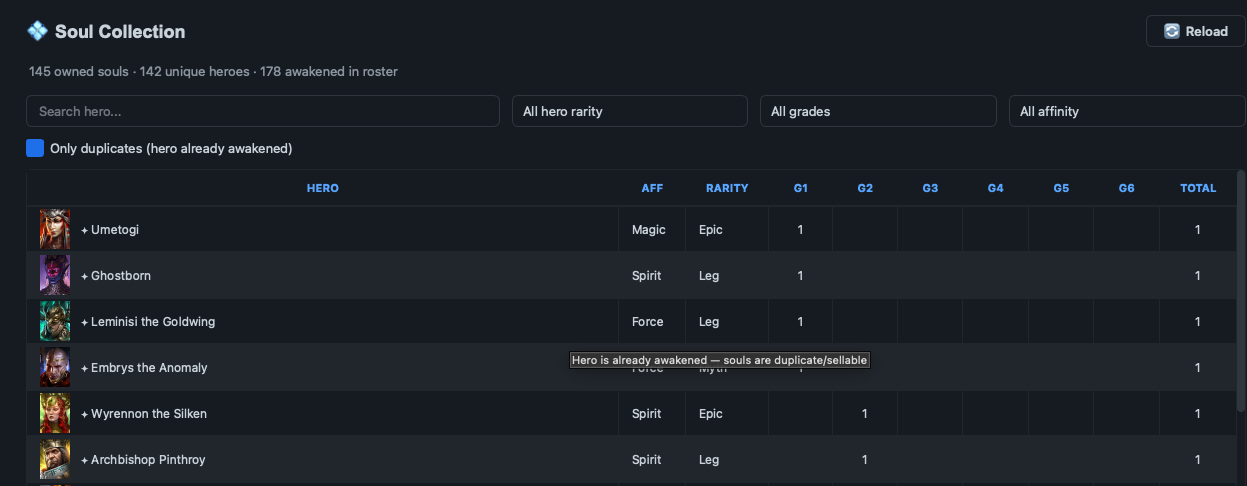Viewport: 1247px width, 486px height.
Task: Sort by the TOTAL column header
Action: [1198, 188]
